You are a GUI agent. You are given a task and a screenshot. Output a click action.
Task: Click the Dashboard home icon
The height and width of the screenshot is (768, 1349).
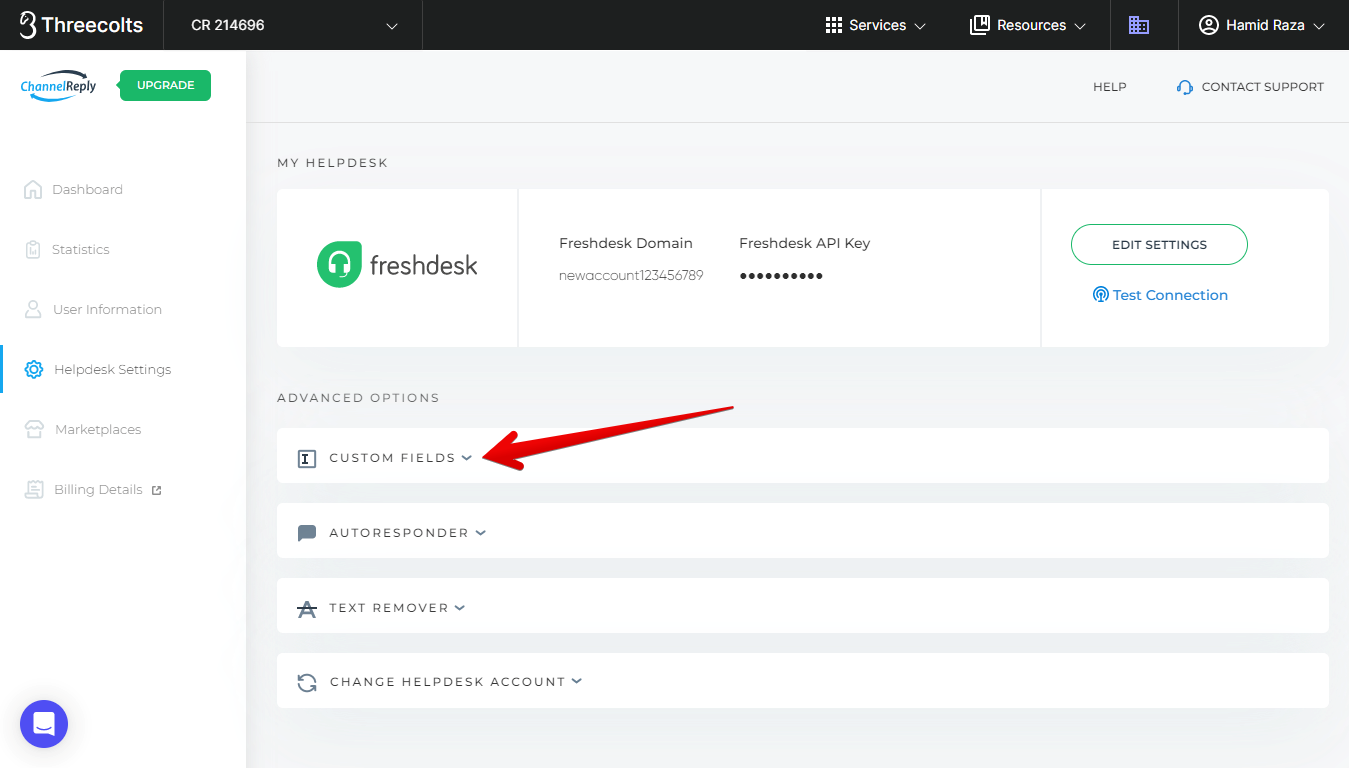coord(33,189)
